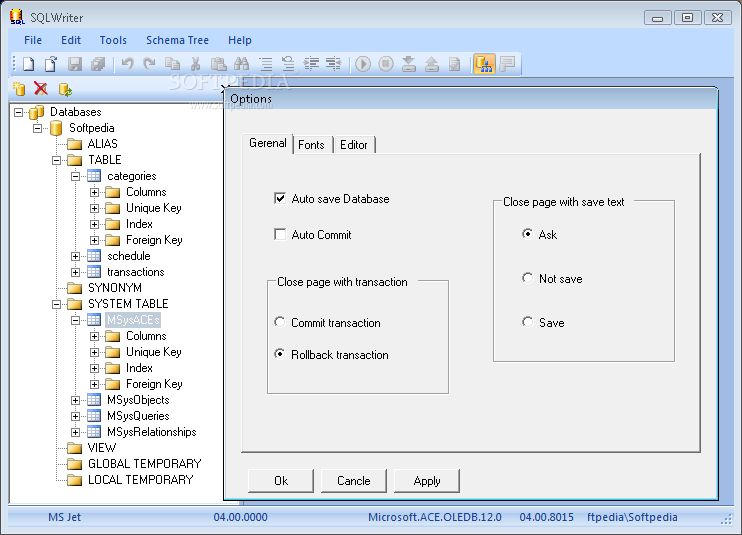Image resolution: width=742 pixels, height=535 pixels.
Task: Open the Tools menu
Action: 113,40
